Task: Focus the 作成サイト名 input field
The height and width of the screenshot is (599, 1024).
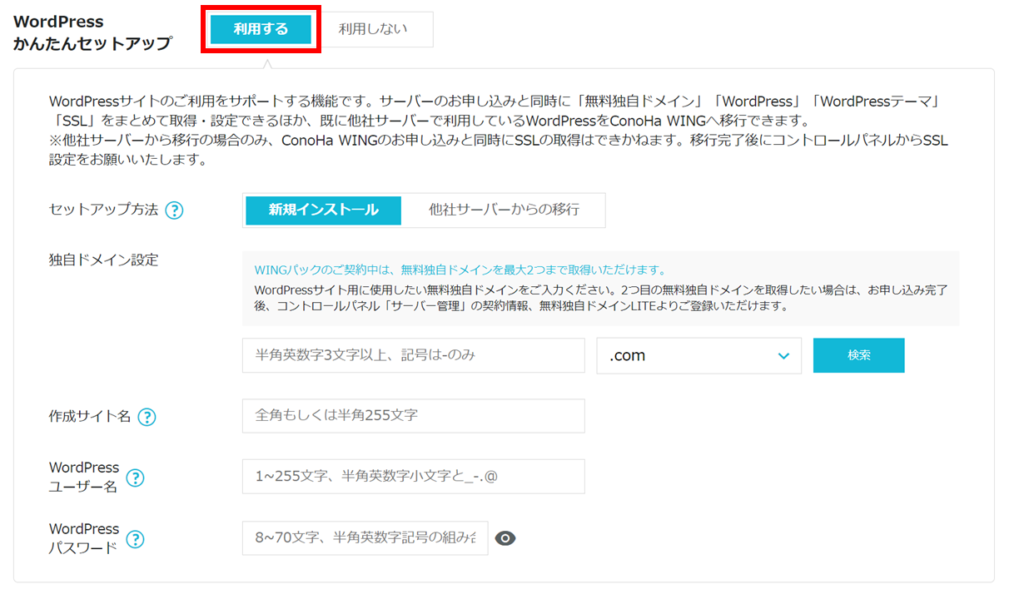Action: click(413, 416)
